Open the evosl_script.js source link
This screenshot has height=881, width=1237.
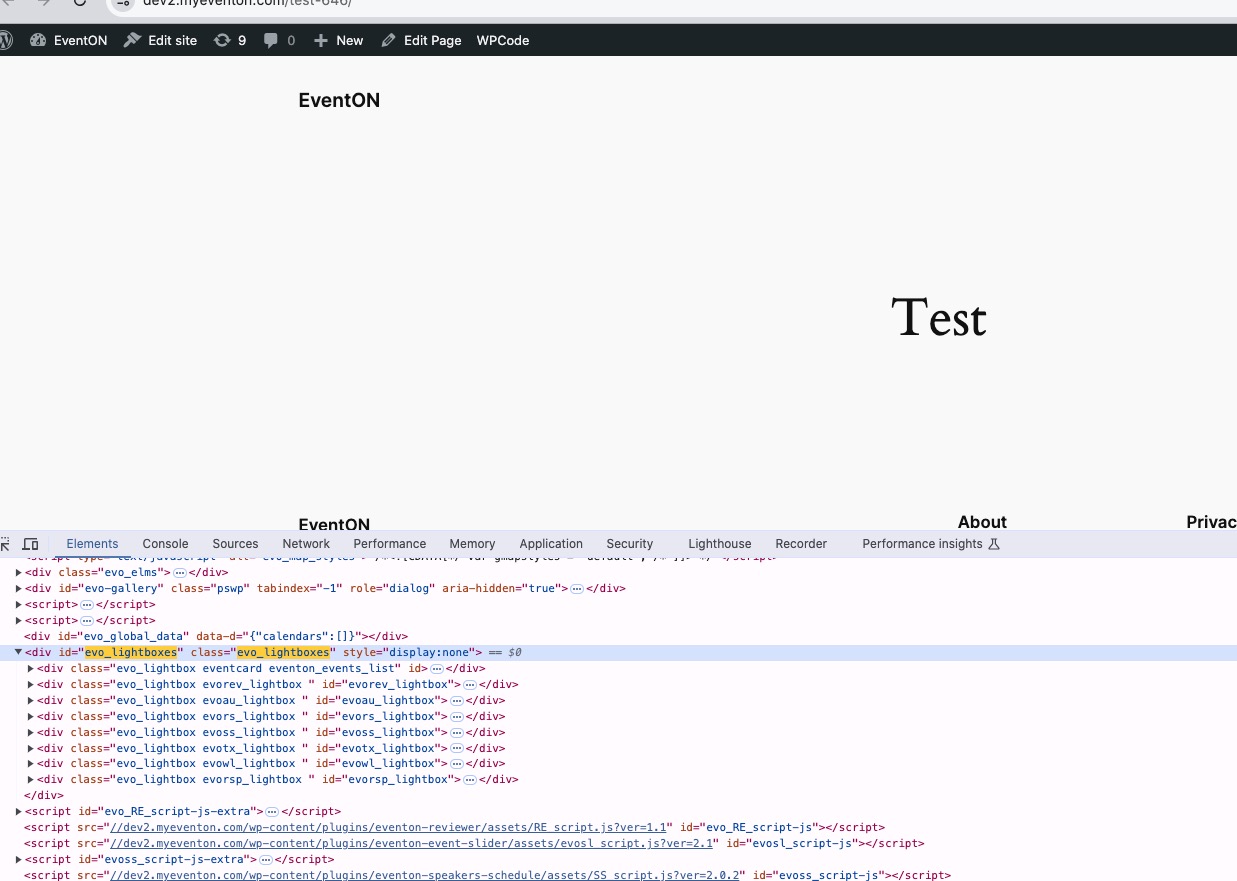411,843
